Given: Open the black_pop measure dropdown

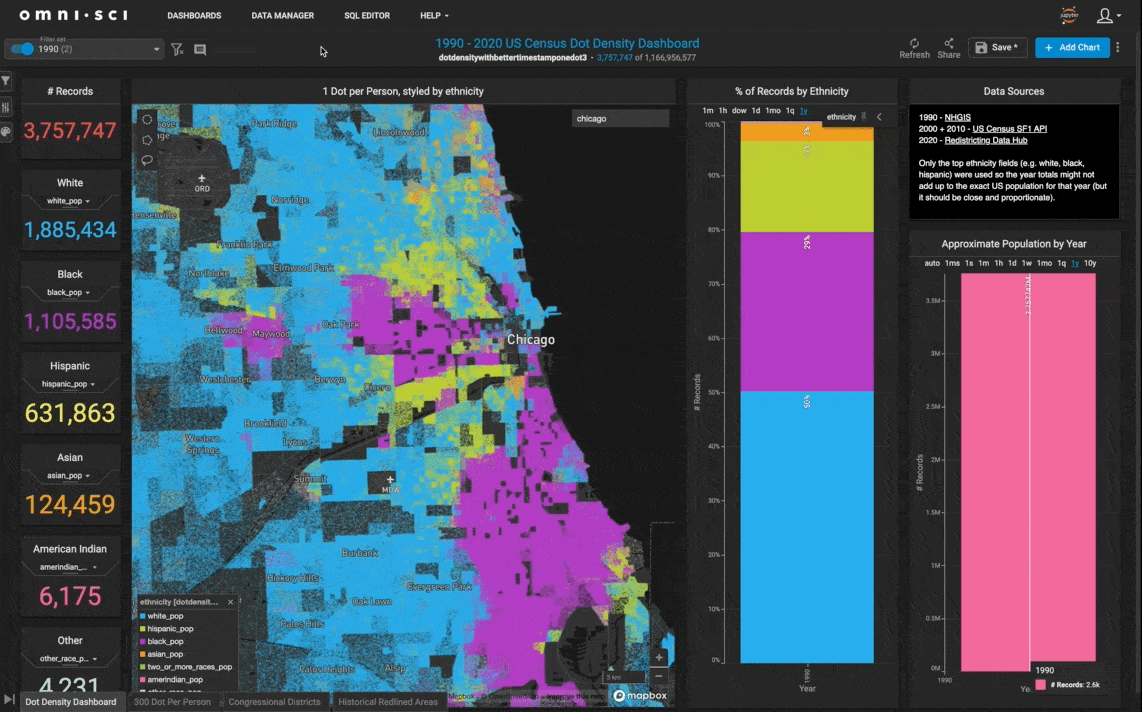Looking at the screenshot, I should click(68, 293).
